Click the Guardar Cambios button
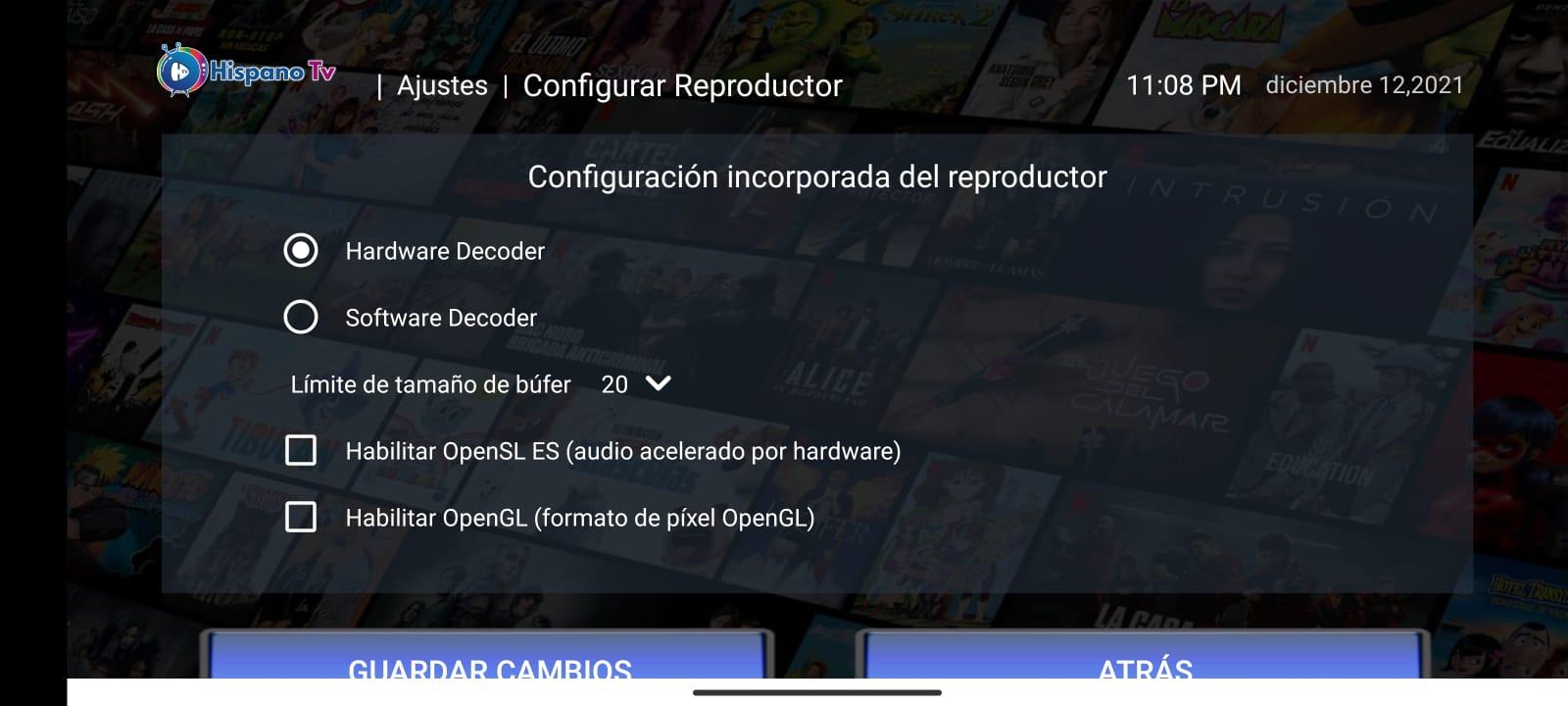 pos(488,655)
